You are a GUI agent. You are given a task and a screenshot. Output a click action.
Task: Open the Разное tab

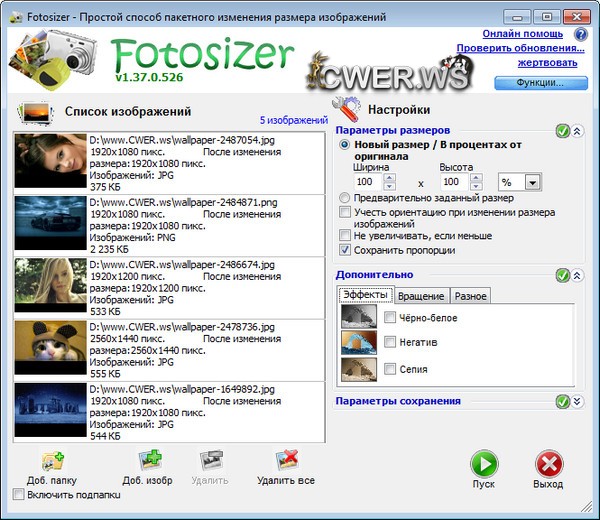click(x=470, y=296)
